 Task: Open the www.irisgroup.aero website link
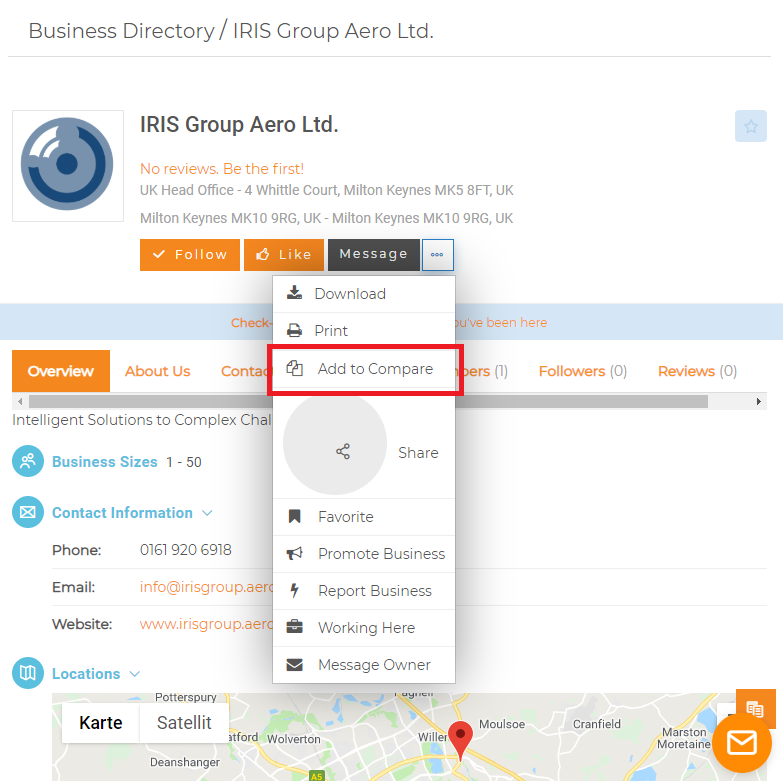(x=206, y=624)
